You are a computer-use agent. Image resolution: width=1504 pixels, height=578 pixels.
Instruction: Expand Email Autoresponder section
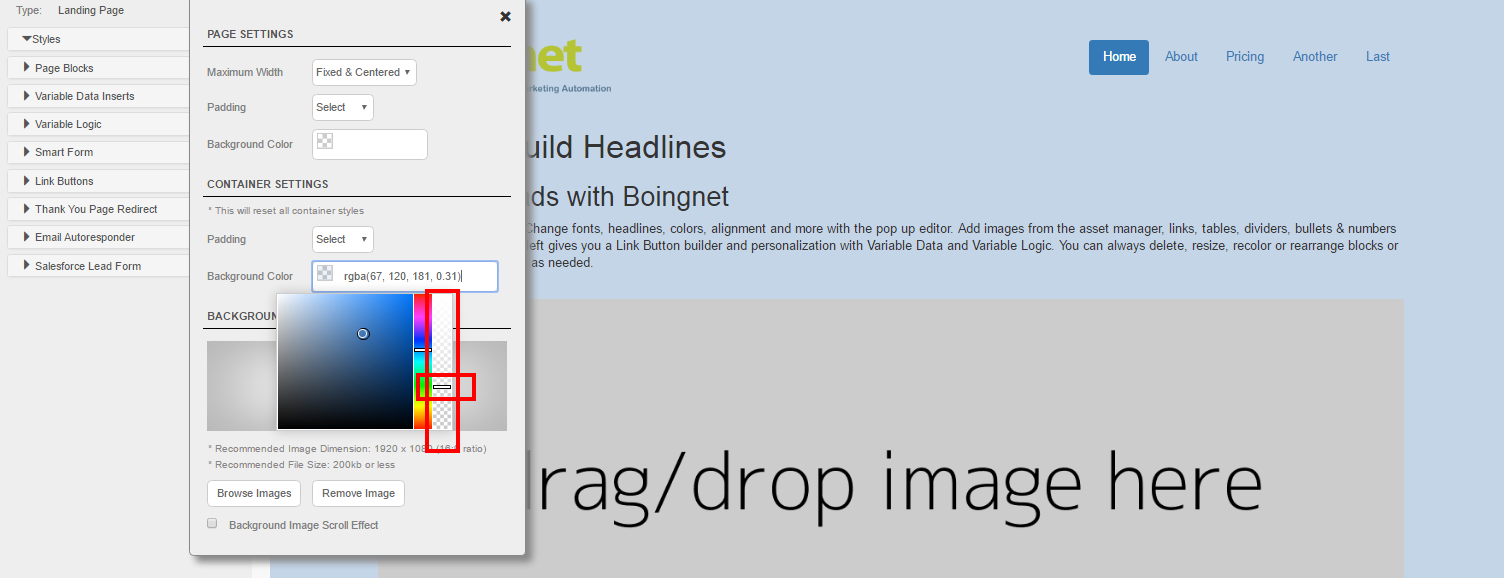pyautogui.click(x=98, y=237)
